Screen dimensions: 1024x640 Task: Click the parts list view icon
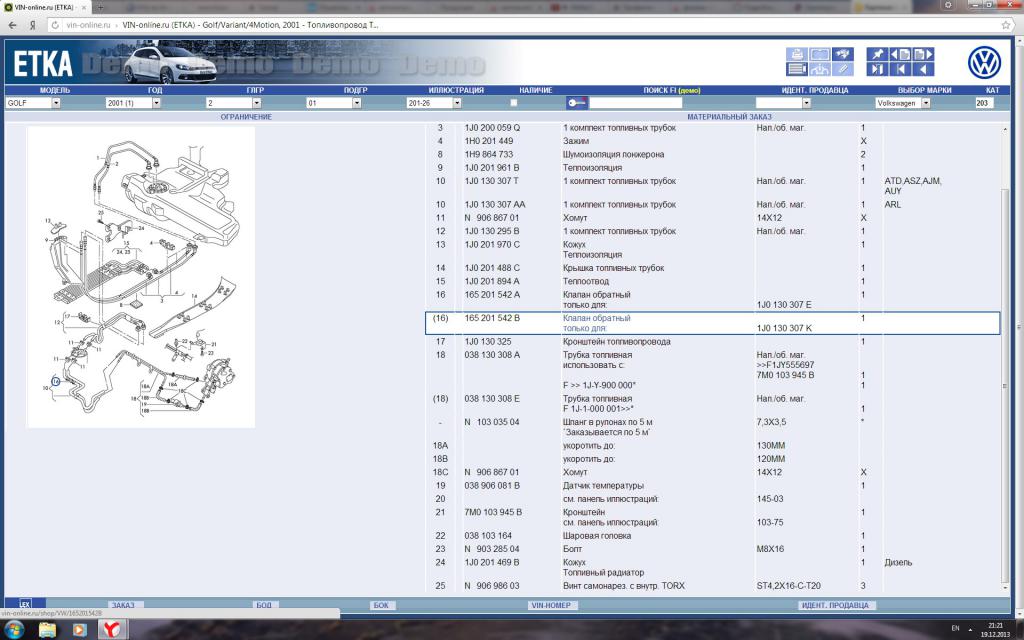pyautogui.click(x=796, y=69)
